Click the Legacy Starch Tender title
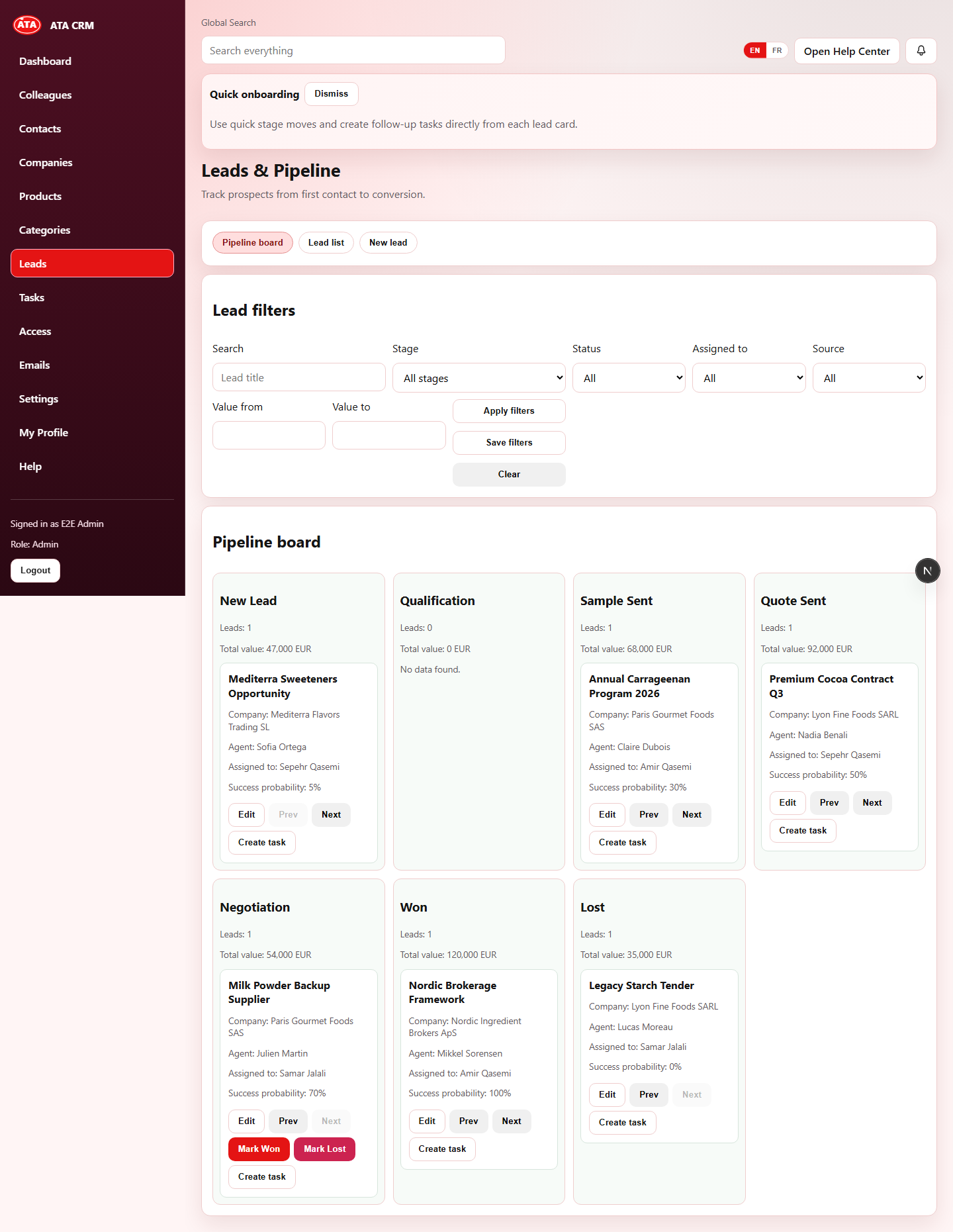The height and width of the screenshot is (1232, 953). click(641, 986)
